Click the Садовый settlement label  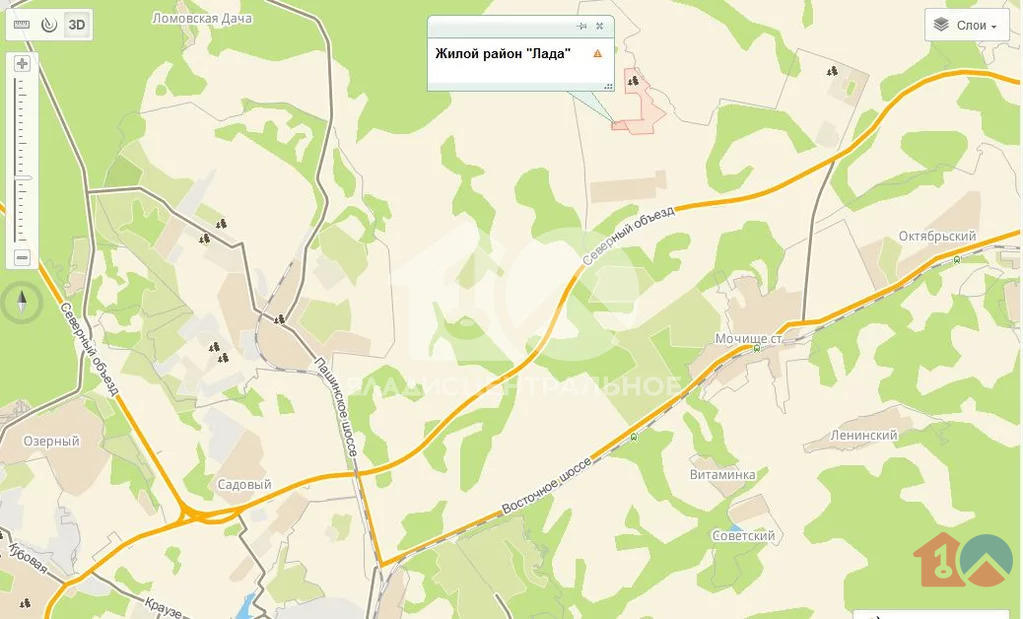tap(244, 485)
